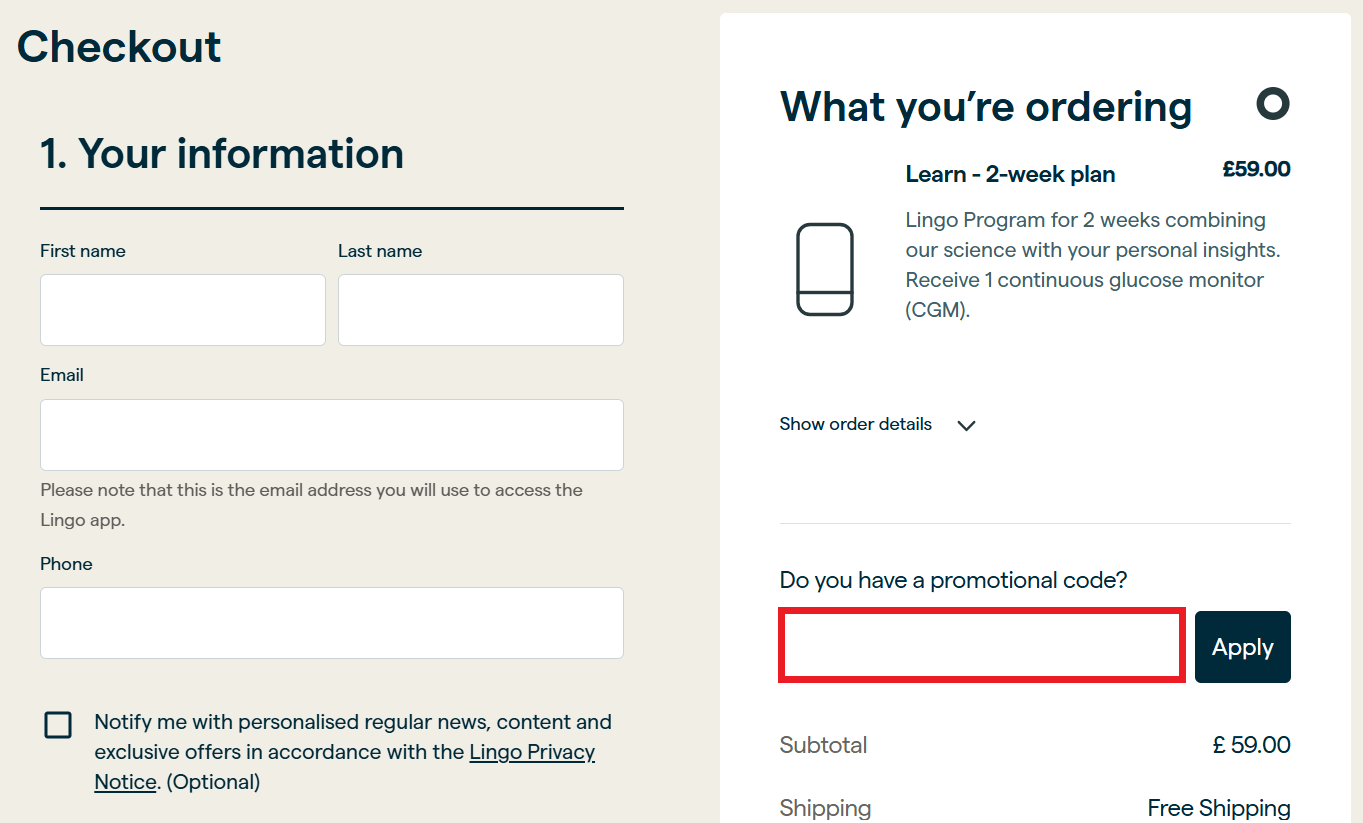
Task: Click the Checkout page heading
Action: click(118, 46)
